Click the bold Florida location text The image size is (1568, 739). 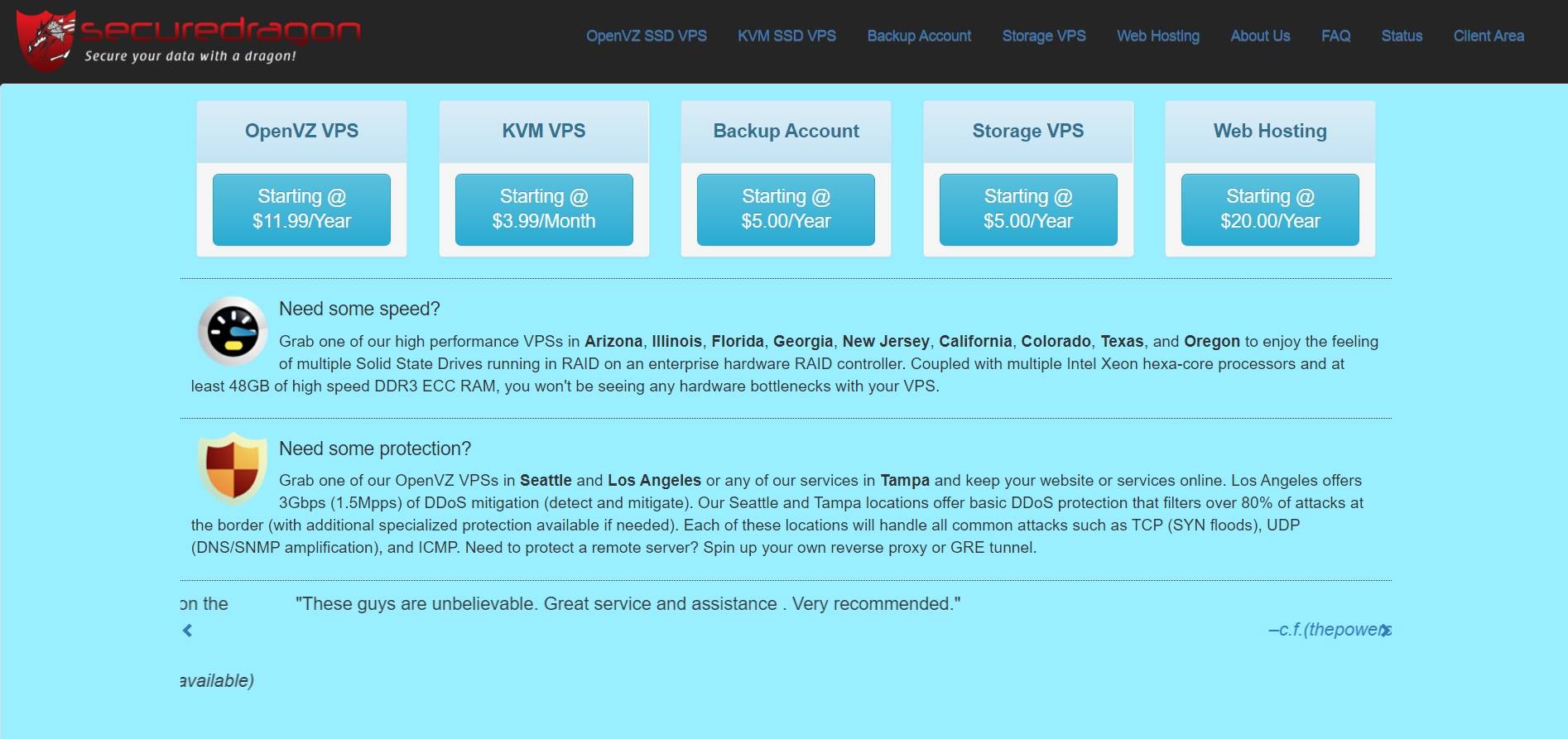click(x=738, y=341)
